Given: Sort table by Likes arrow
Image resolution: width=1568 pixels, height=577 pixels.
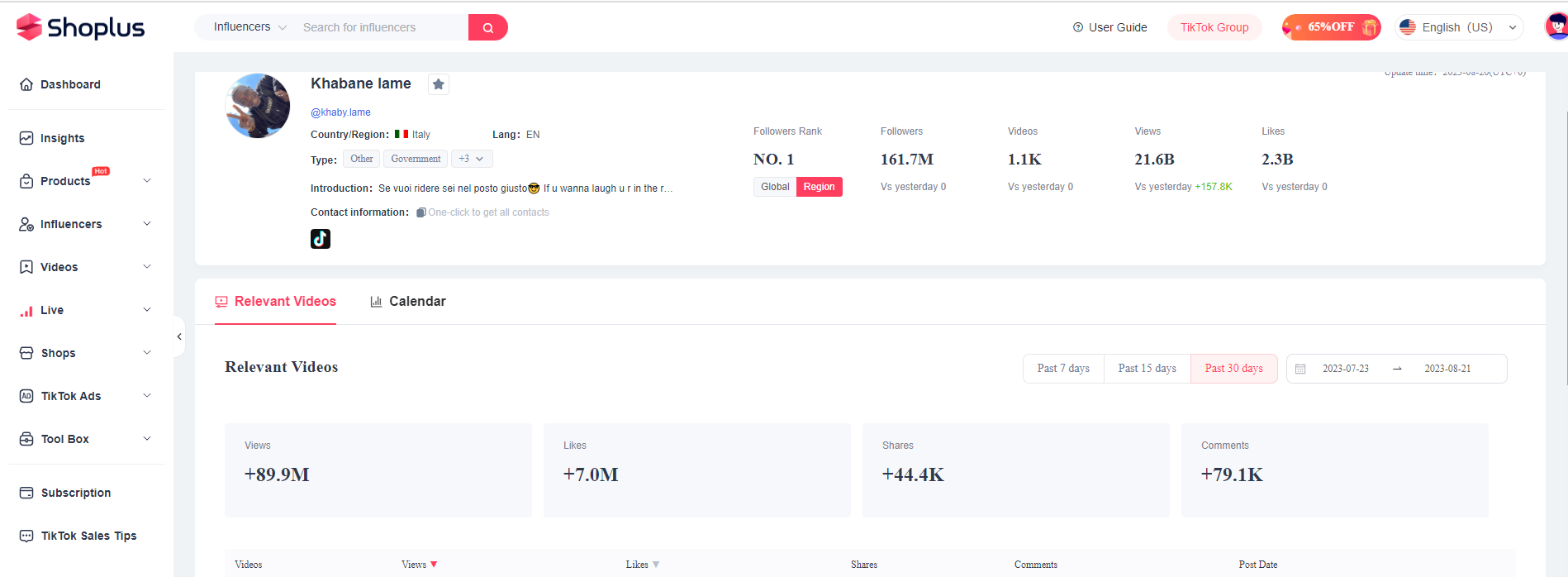Looking at the screenshot, I should pos(656,565).
